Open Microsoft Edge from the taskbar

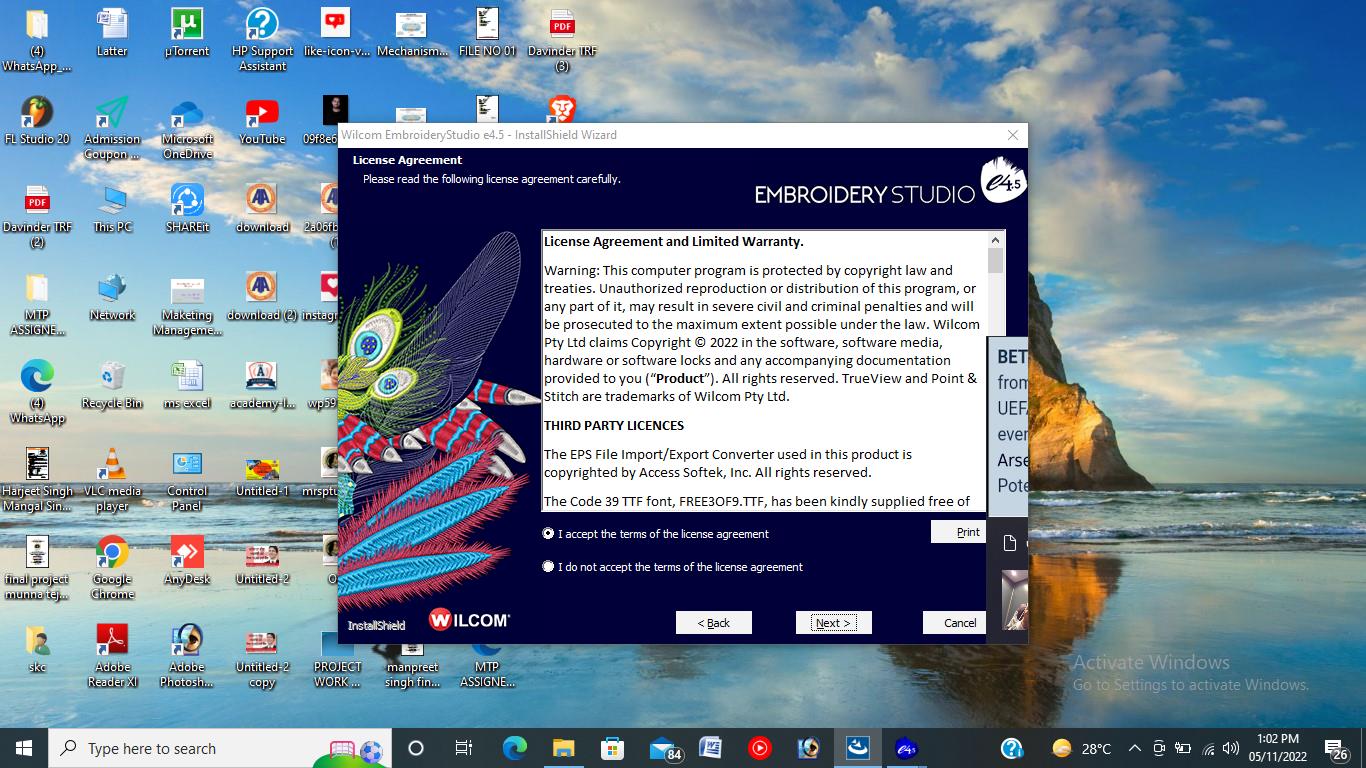point(515,748)
